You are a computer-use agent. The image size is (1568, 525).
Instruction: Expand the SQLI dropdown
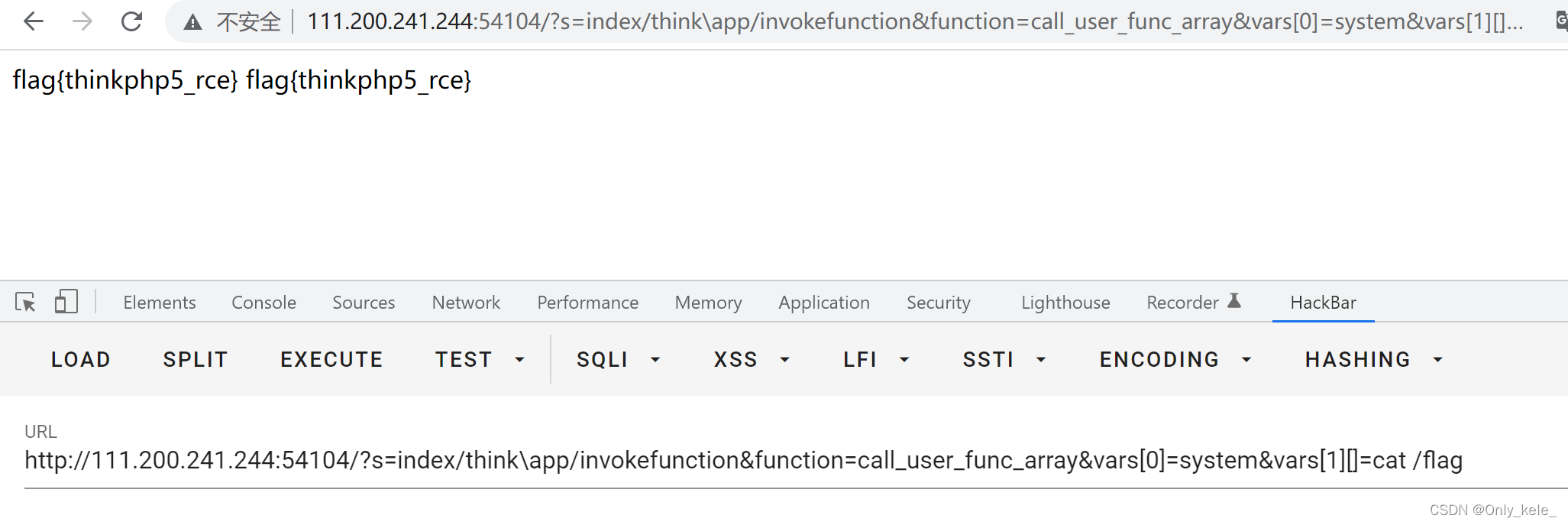(x=618, y=359)
